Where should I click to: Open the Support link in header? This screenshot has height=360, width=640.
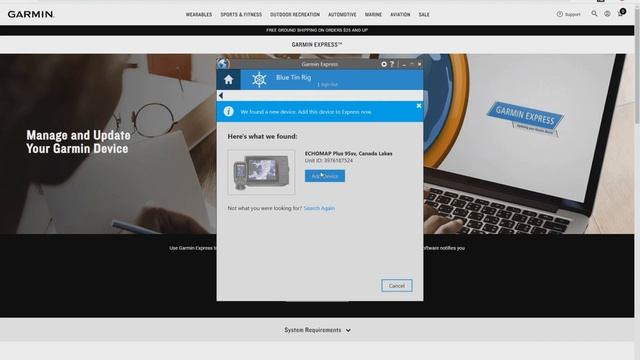(568, 14)
